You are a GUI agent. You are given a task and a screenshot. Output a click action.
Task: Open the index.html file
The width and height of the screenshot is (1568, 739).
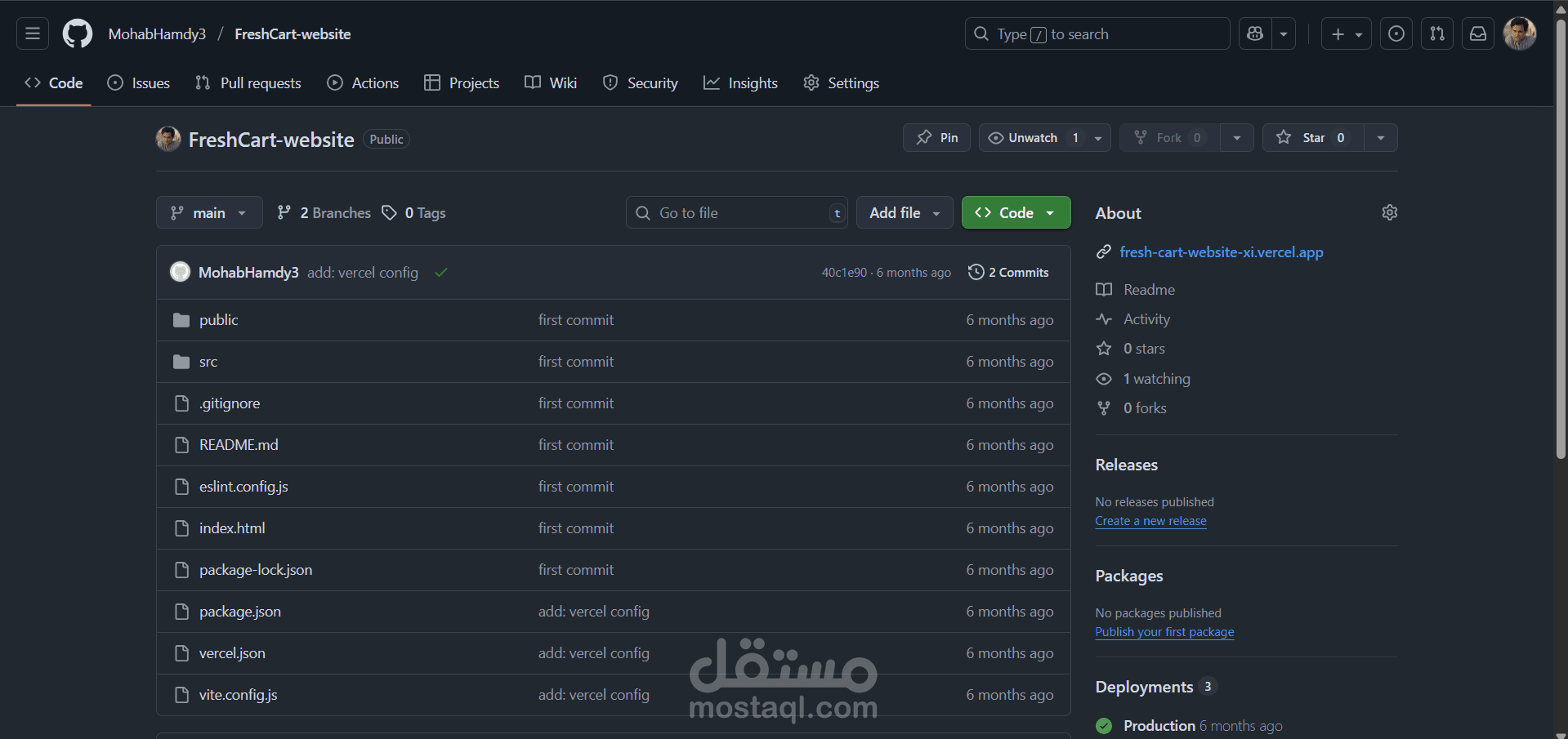(232, 528)
